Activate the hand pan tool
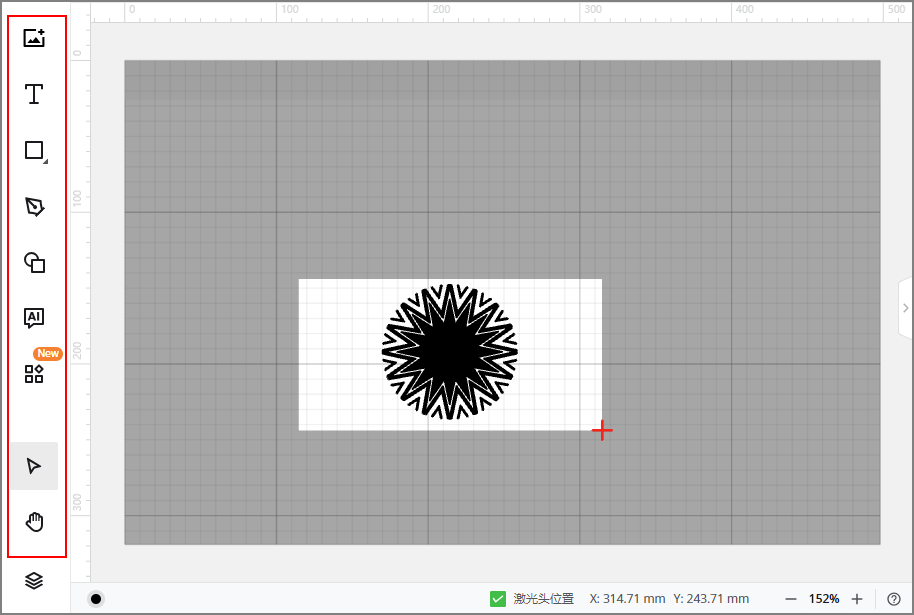The image size is (914, 615). pyautogui.click(x=34, y=522)
